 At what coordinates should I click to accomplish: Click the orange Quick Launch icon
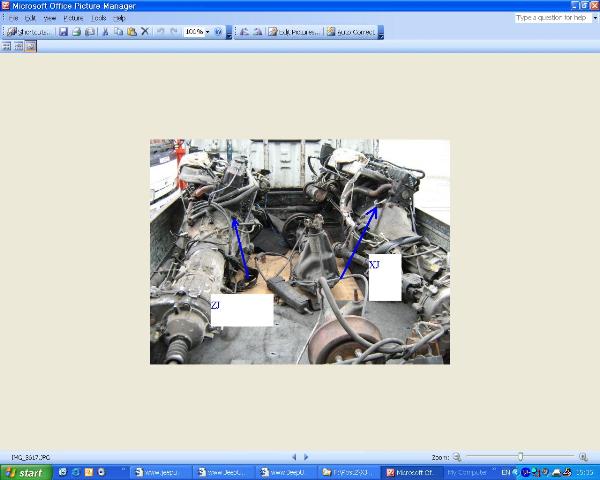[89, 472]
